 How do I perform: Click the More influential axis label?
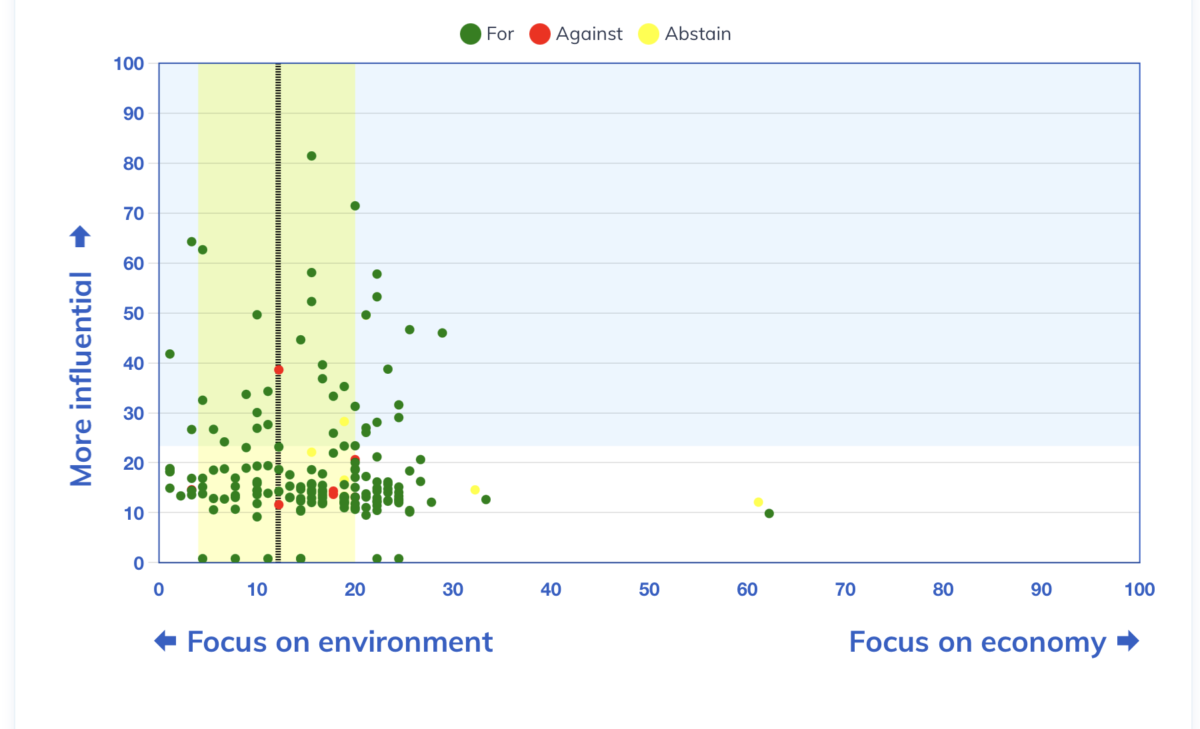[x=81, y=379]
